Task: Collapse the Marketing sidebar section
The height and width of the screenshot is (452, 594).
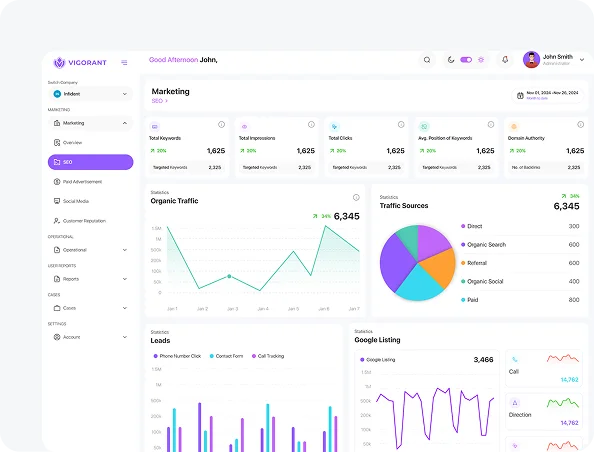Action: click(91, 123)
